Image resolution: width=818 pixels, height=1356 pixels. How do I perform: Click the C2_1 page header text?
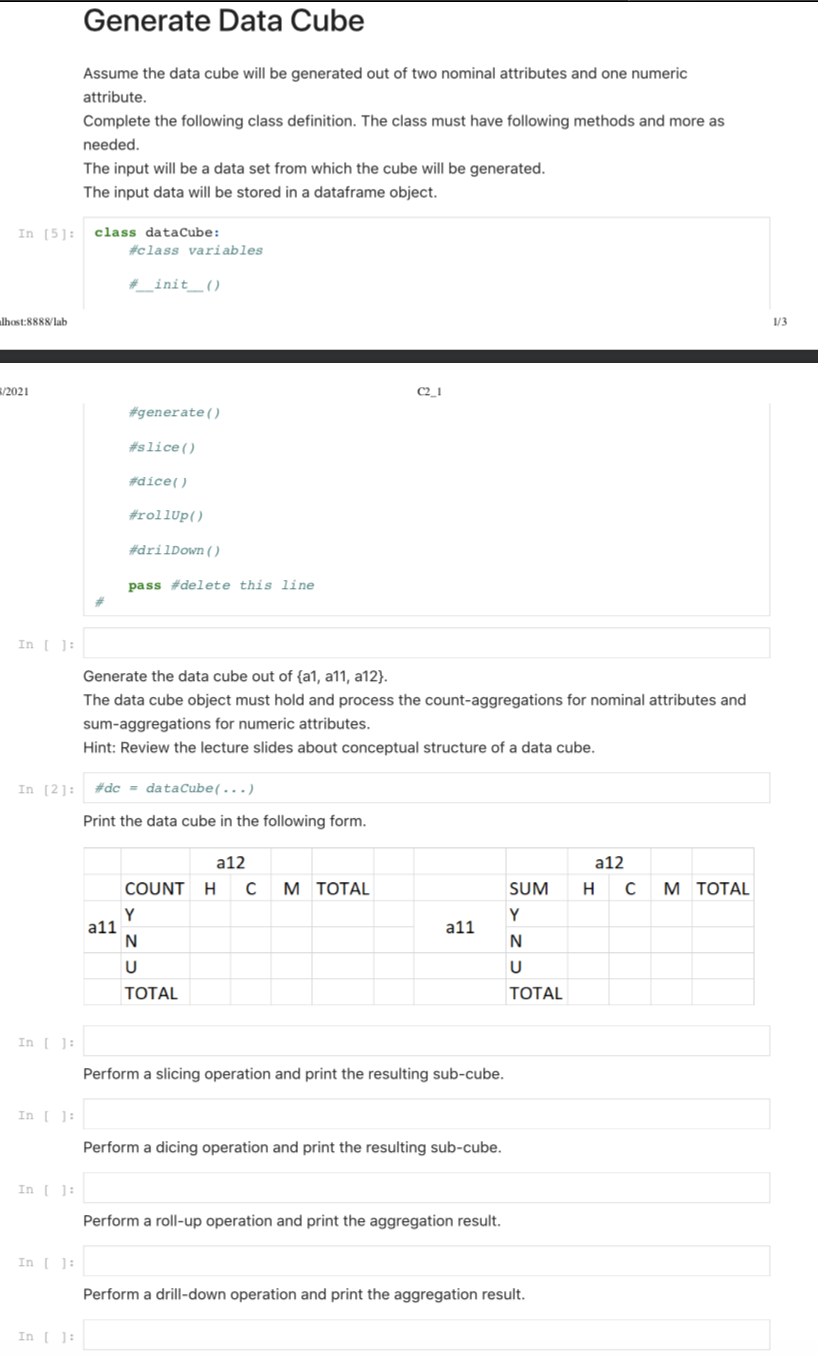coord(428,391)
